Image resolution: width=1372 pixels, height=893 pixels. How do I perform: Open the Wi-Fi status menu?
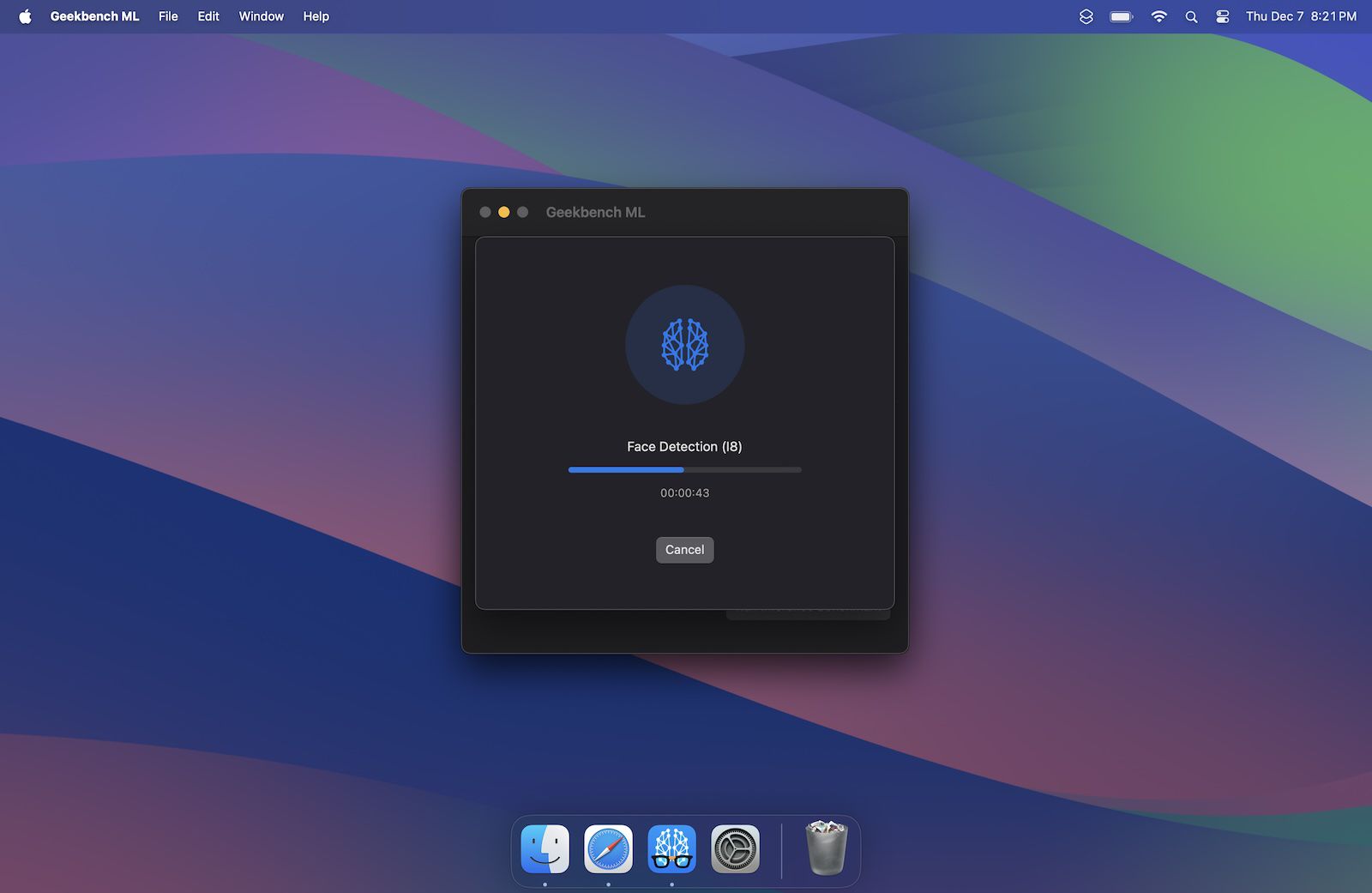pos(1158,16)
